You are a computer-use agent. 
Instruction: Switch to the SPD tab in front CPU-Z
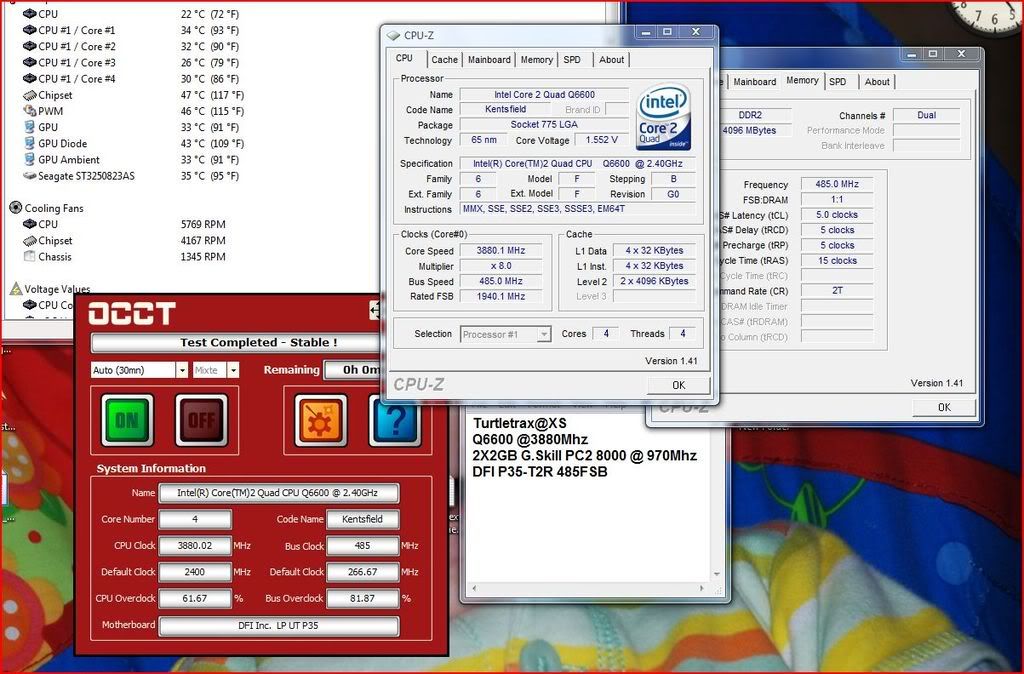tap(572, 59)
